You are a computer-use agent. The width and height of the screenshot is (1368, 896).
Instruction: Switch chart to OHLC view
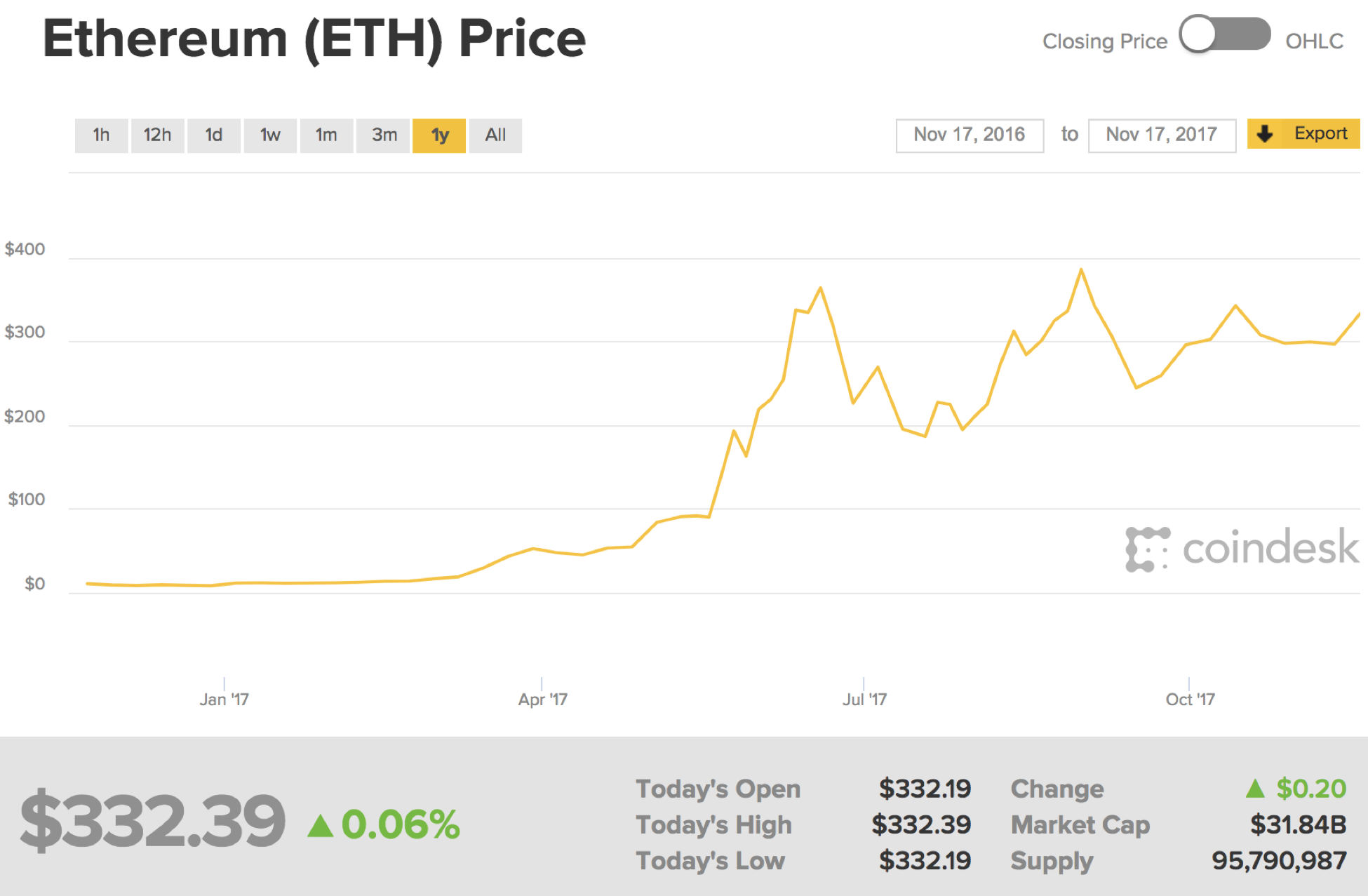point(1314,41)
